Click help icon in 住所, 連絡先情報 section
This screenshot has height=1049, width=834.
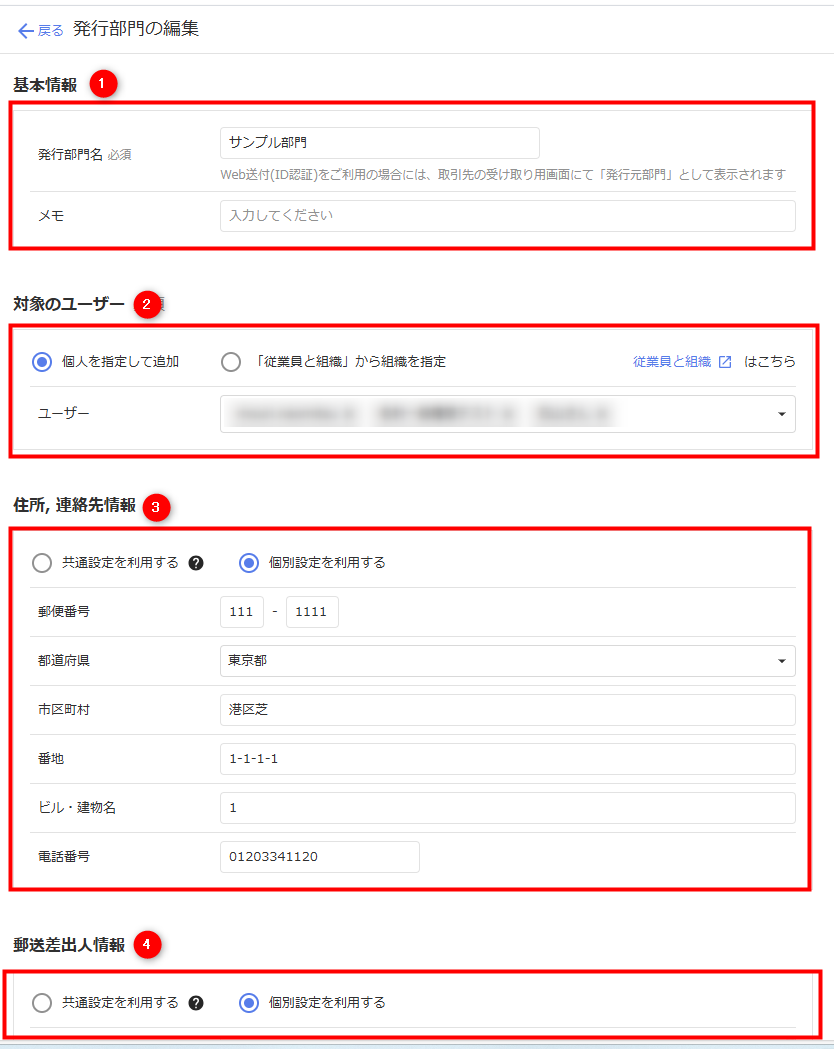click(196, 563)
